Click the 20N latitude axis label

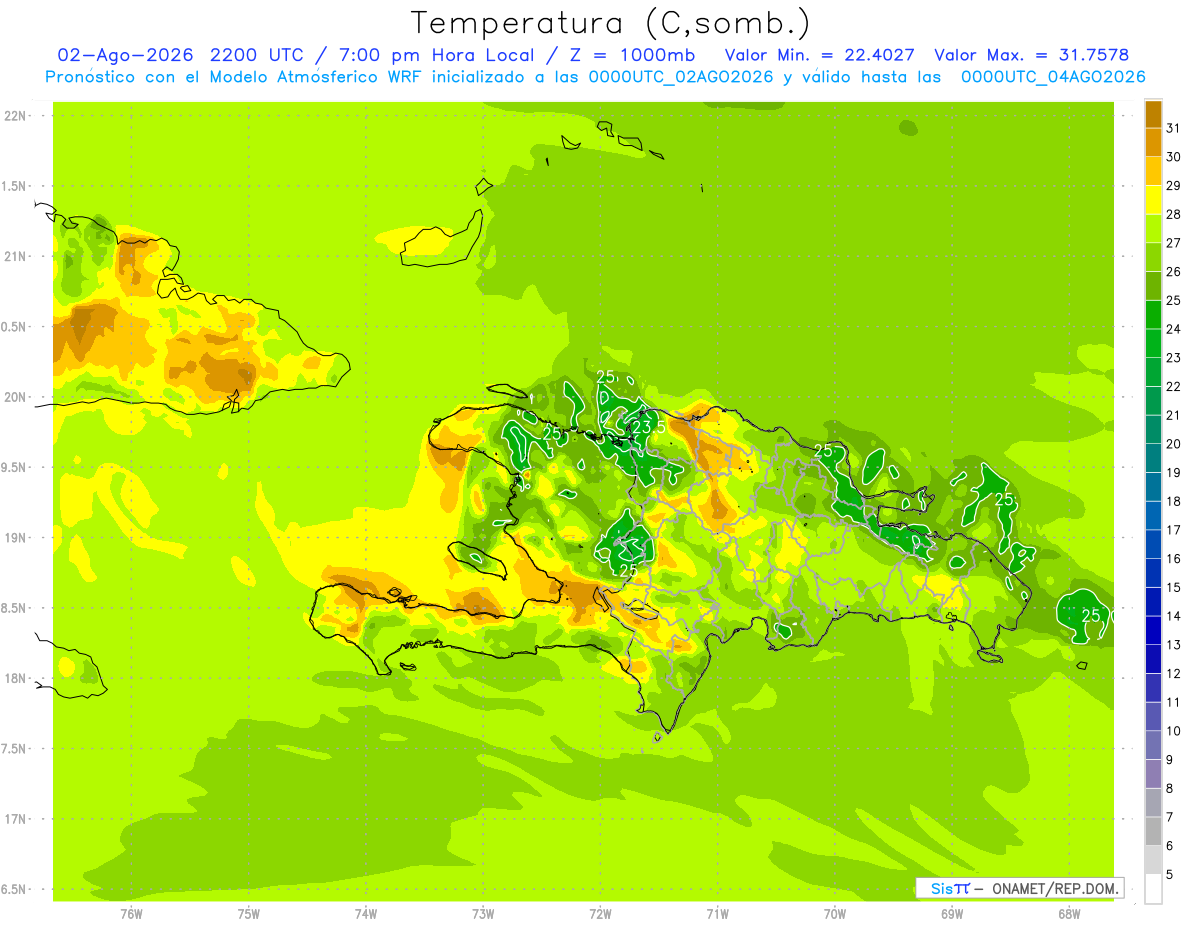click(15, 397)
